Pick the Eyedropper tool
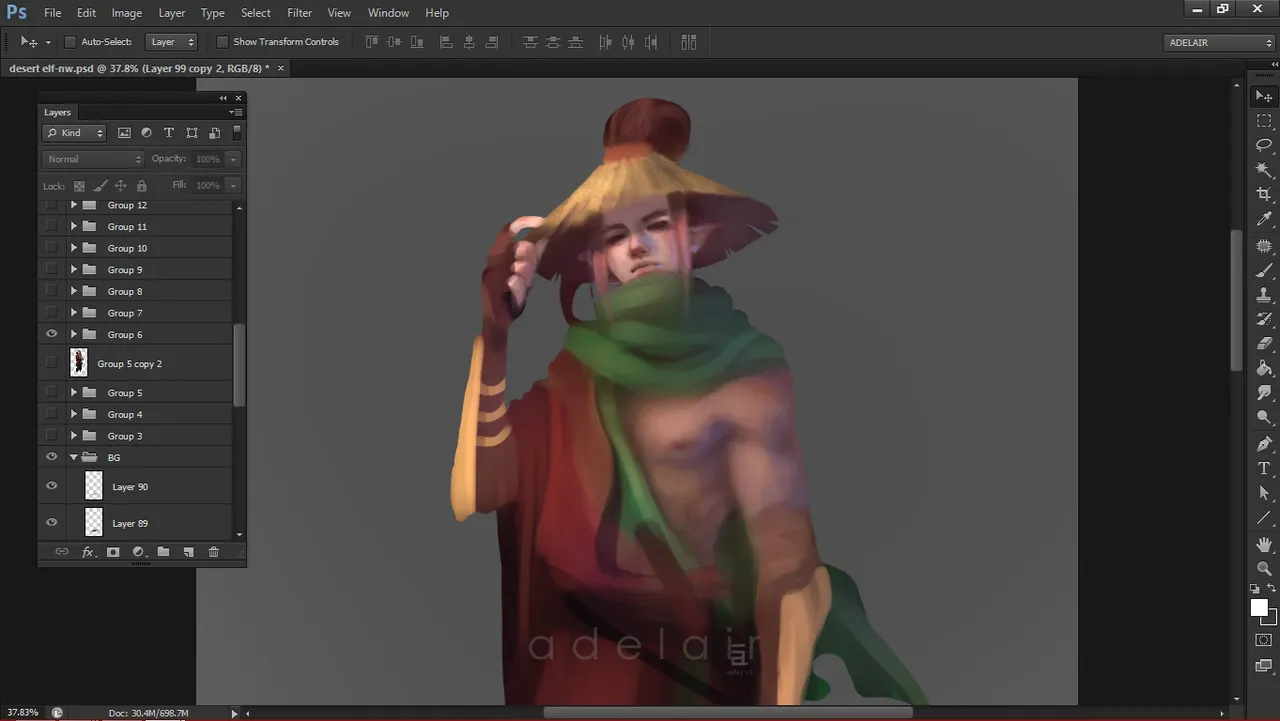Screen dimensions: 1280x721 tap(1264, 219)
